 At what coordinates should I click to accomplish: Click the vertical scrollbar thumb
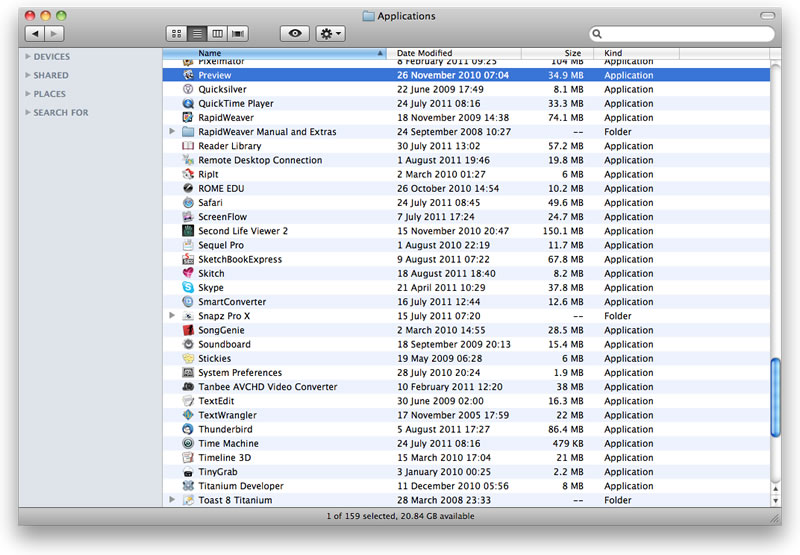click(x=775, y=398)
